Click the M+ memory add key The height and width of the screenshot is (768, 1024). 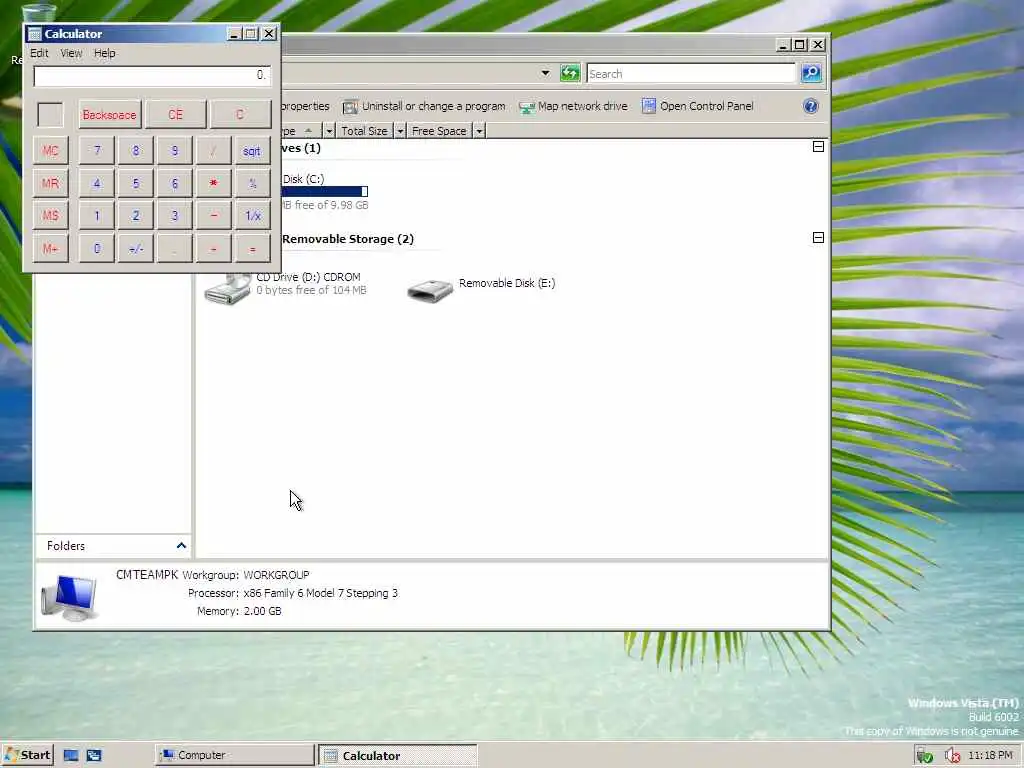(50, 248)
